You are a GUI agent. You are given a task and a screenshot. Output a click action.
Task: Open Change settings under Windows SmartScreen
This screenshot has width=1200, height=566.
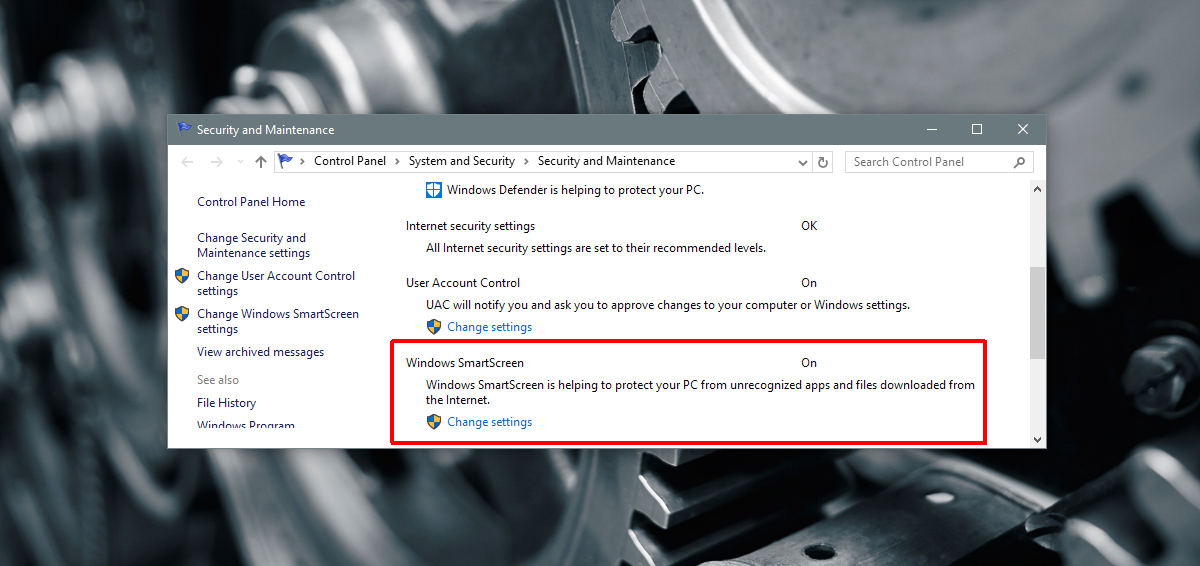(490, 422)
